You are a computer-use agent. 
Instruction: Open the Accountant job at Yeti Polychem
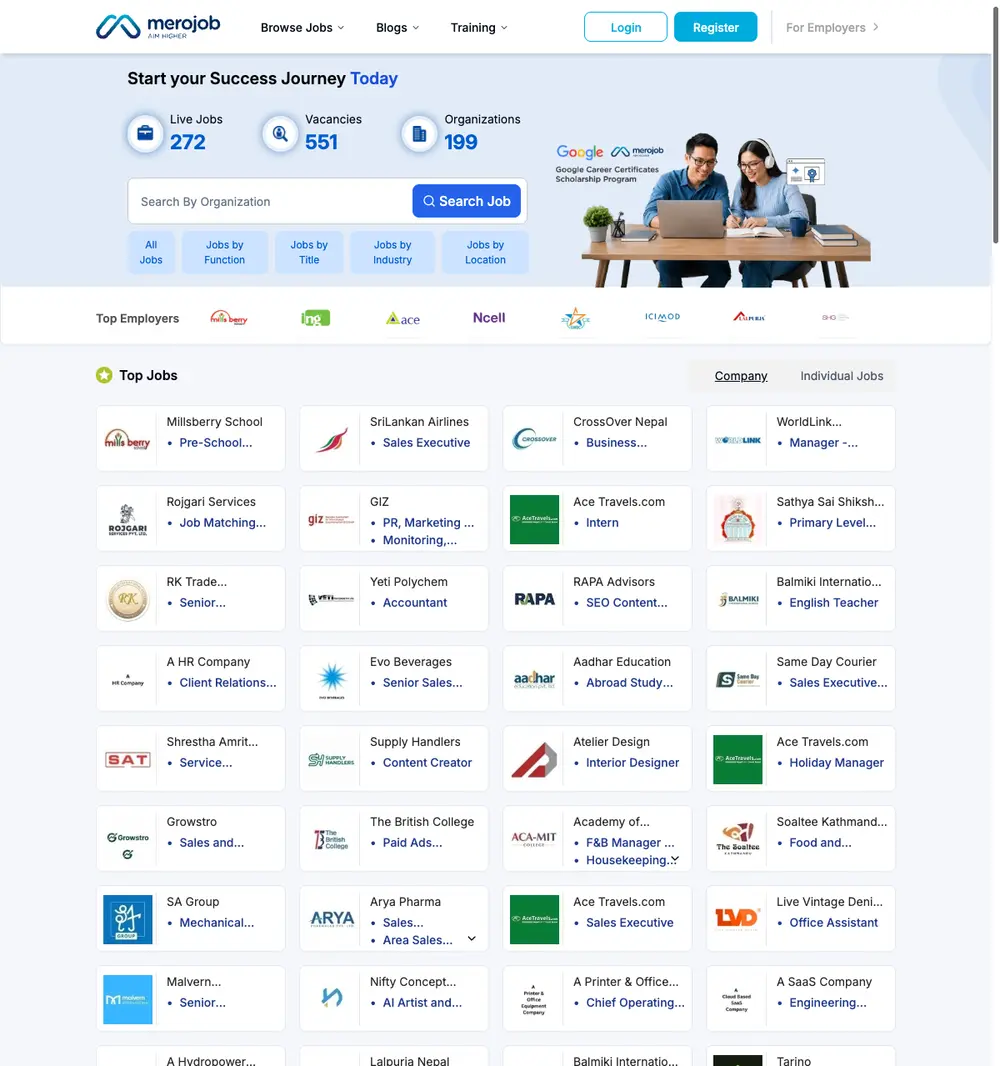pyautogui.click(x=415, y=603)
